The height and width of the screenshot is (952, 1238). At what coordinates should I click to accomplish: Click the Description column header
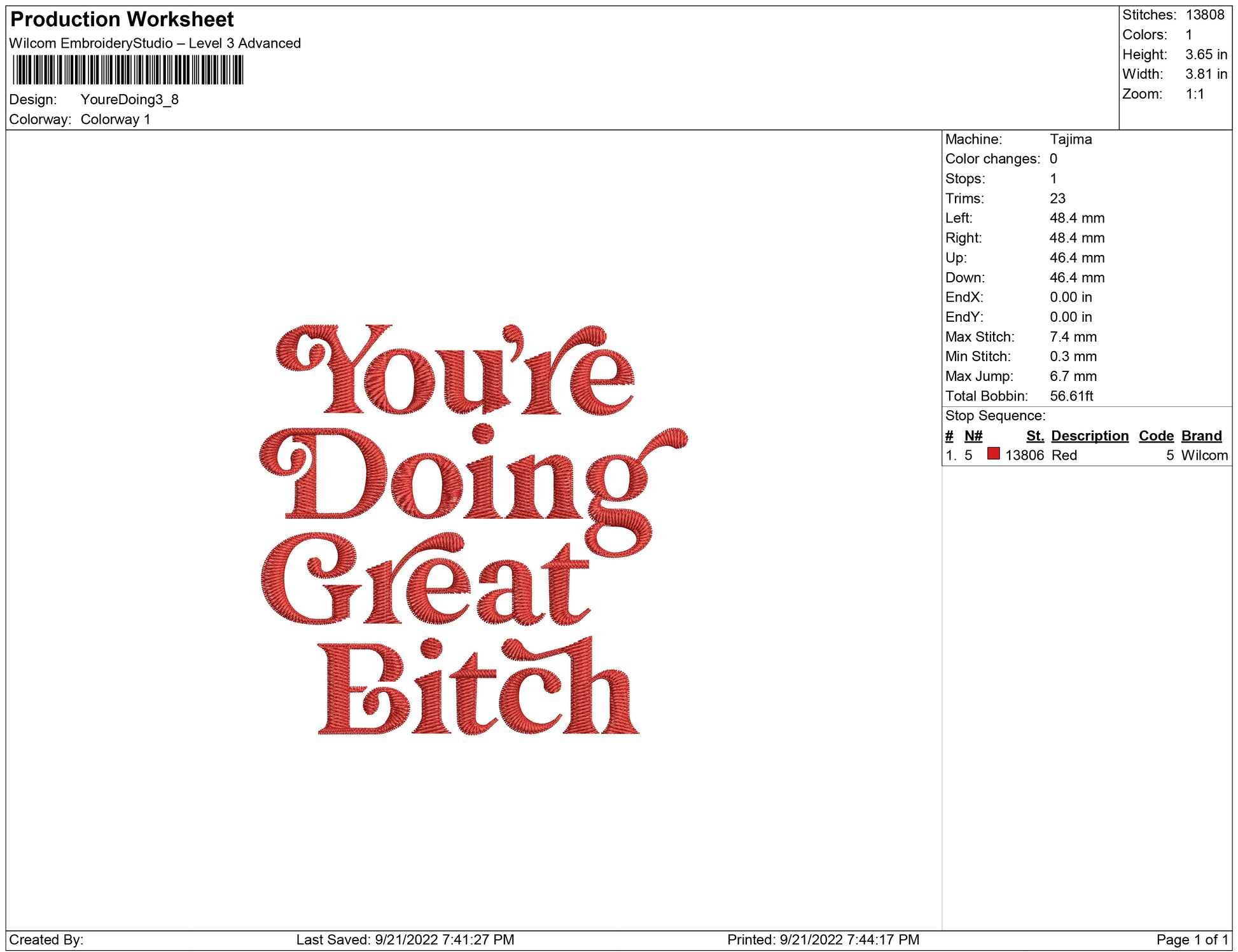1089,436
